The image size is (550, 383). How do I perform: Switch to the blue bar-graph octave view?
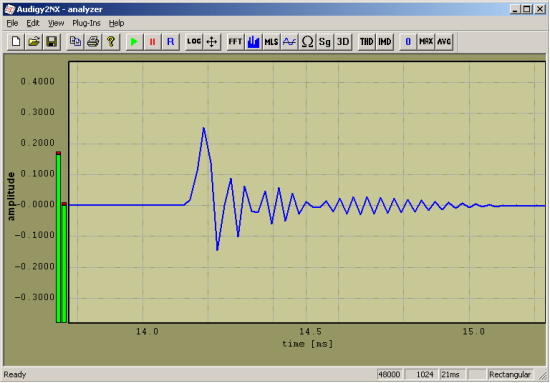253,42
